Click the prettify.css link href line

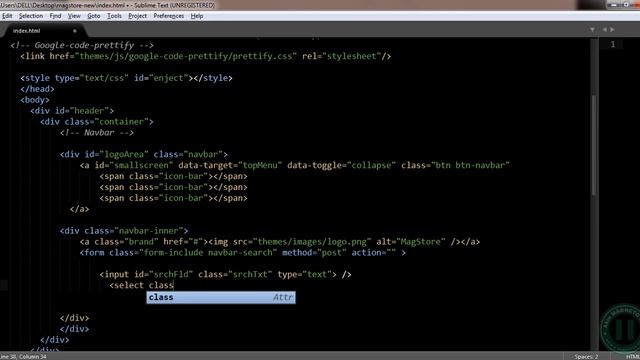click(x=206, y=56)
